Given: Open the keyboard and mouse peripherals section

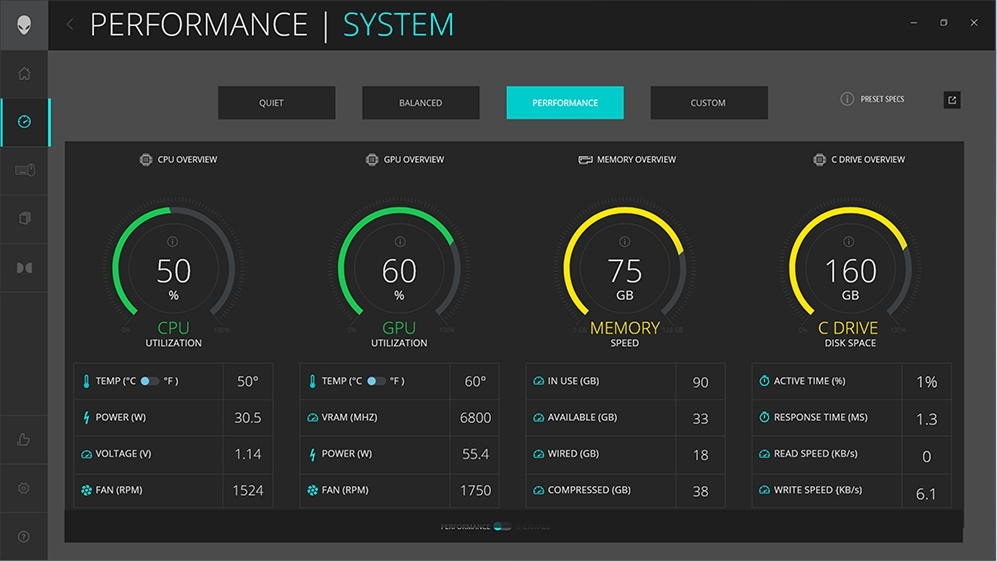Looking at the screenshot, I should [24, 170].
